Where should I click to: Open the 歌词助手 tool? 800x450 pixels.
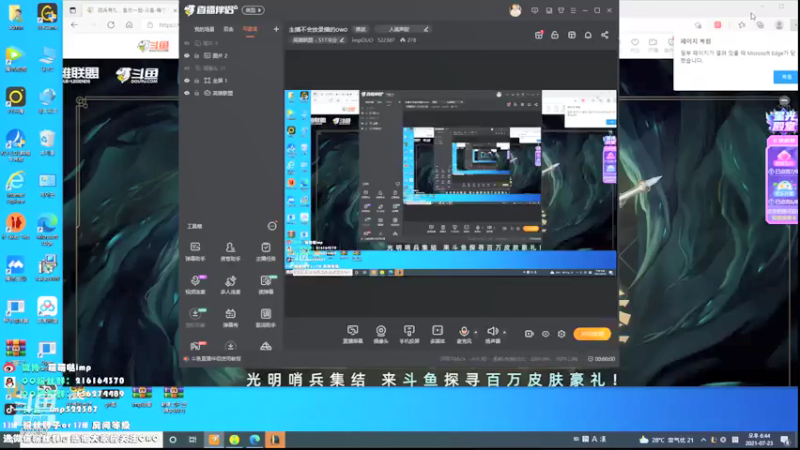point(265,318)
